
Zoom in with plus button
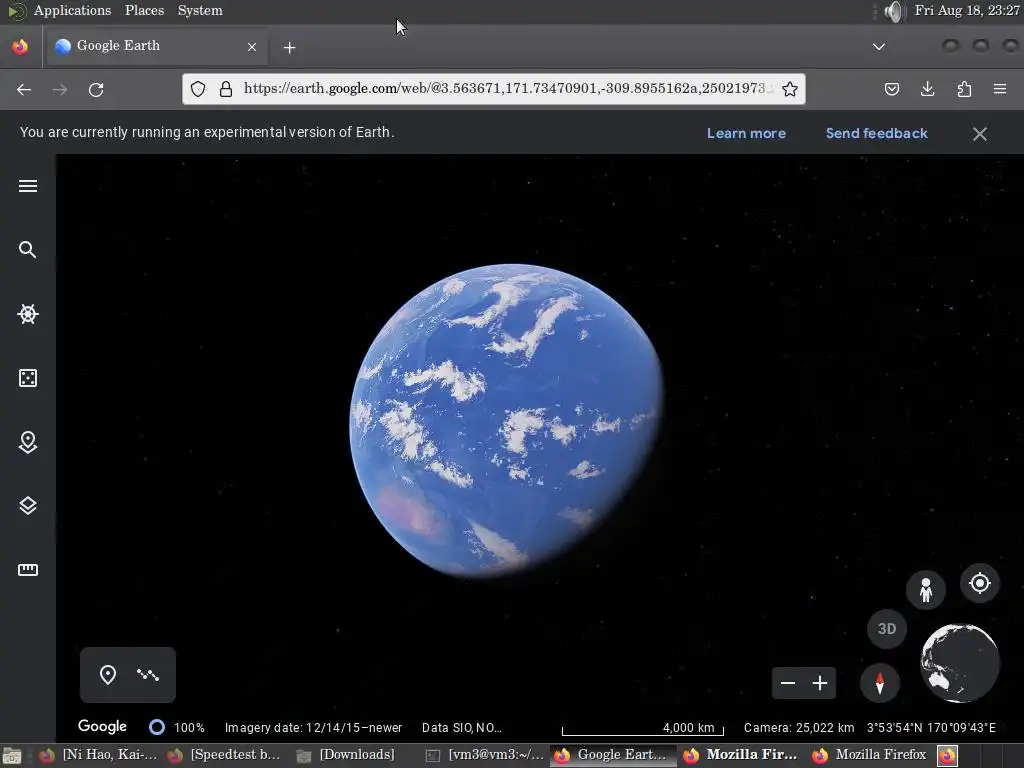[820, 683]
